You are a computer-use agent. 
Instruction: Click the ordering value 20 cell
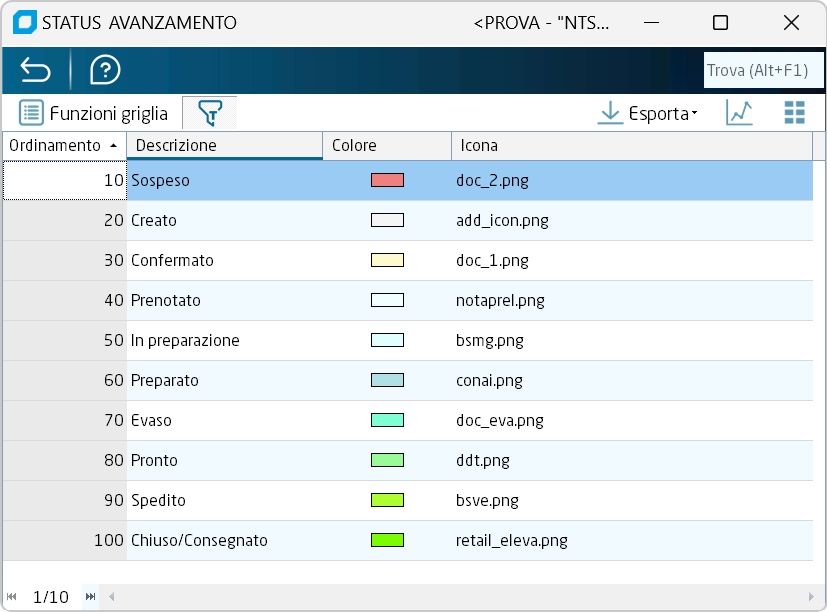tap(65, 221)
